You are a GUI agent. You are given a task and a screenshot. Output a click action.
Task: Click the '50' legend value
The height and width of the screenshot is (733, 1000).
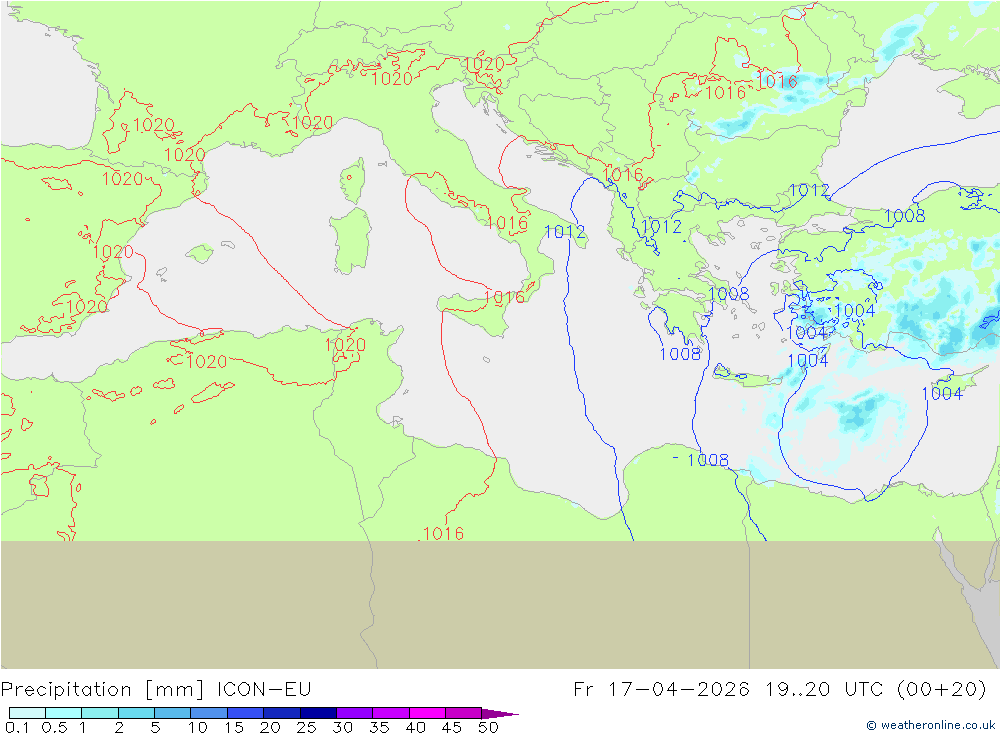coord(488,727)
